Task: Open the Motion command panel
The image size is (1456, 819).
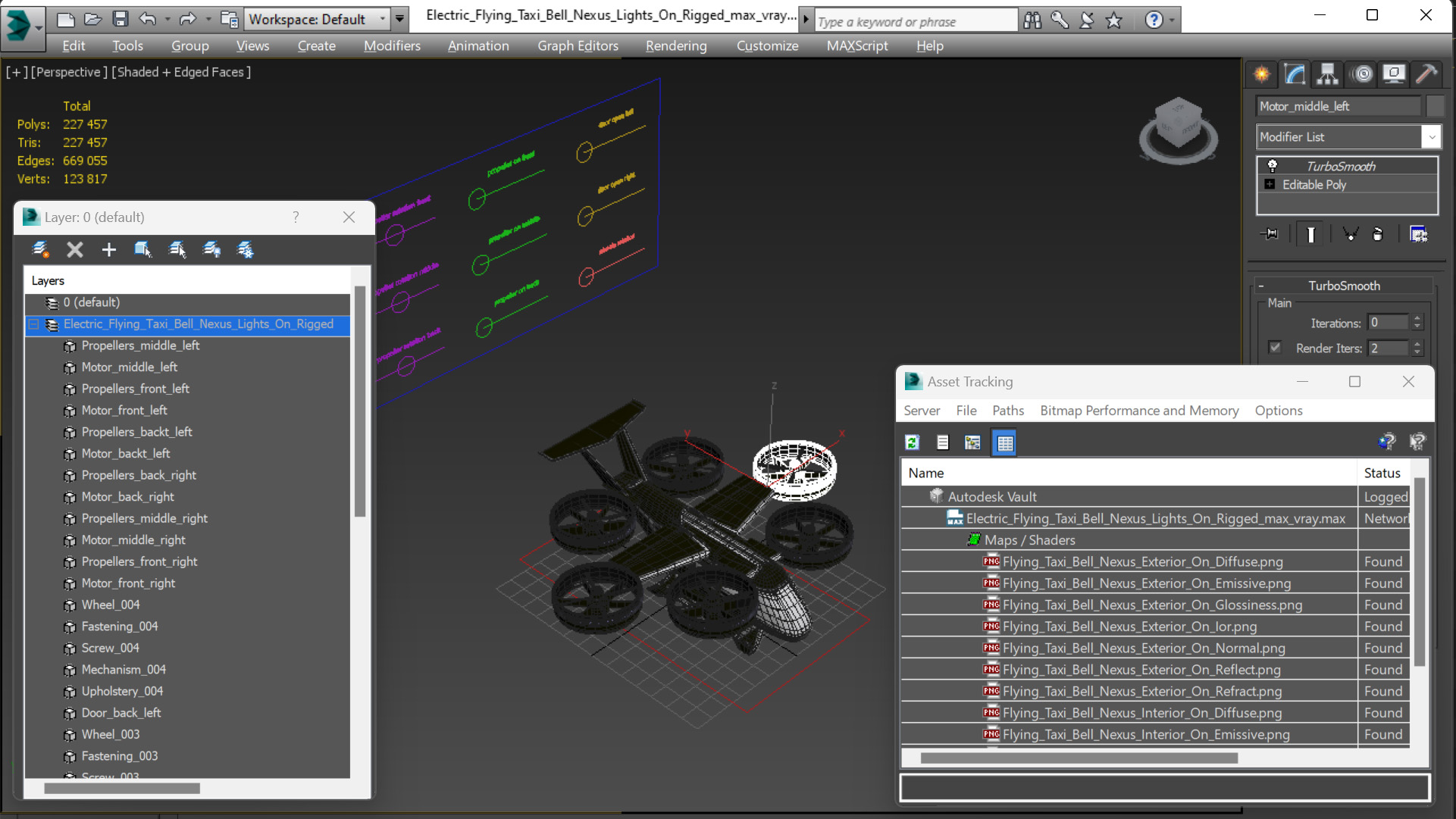Action: tap(1363, 73)
